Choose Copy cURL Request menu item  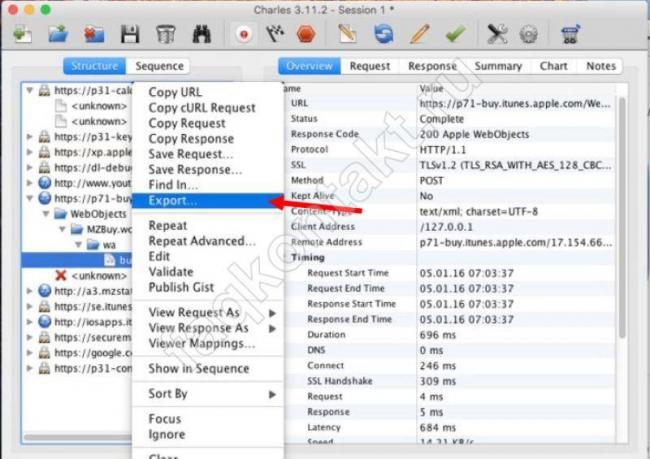click(208, 108)
